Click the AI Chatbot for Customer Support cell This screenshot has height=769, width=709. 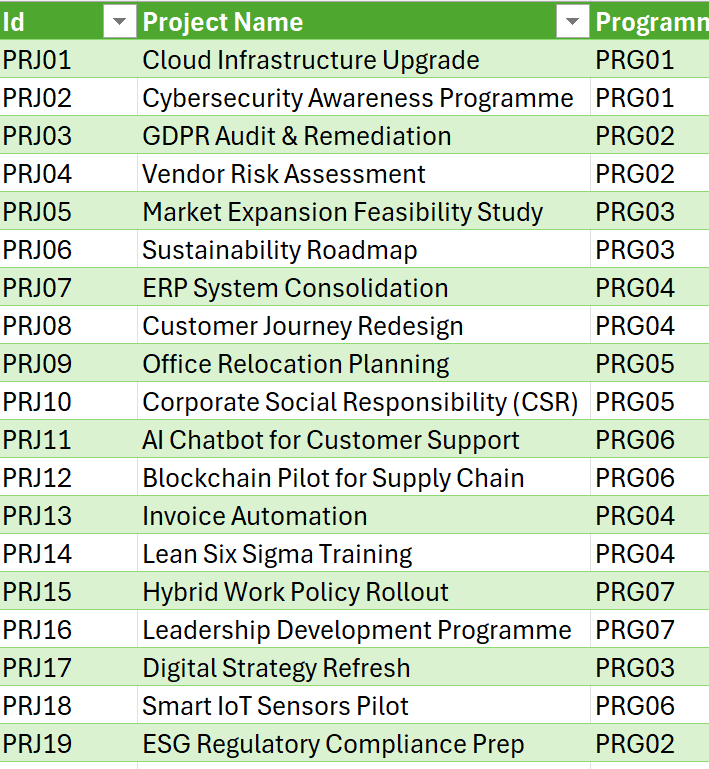click(x=331, y=440)
